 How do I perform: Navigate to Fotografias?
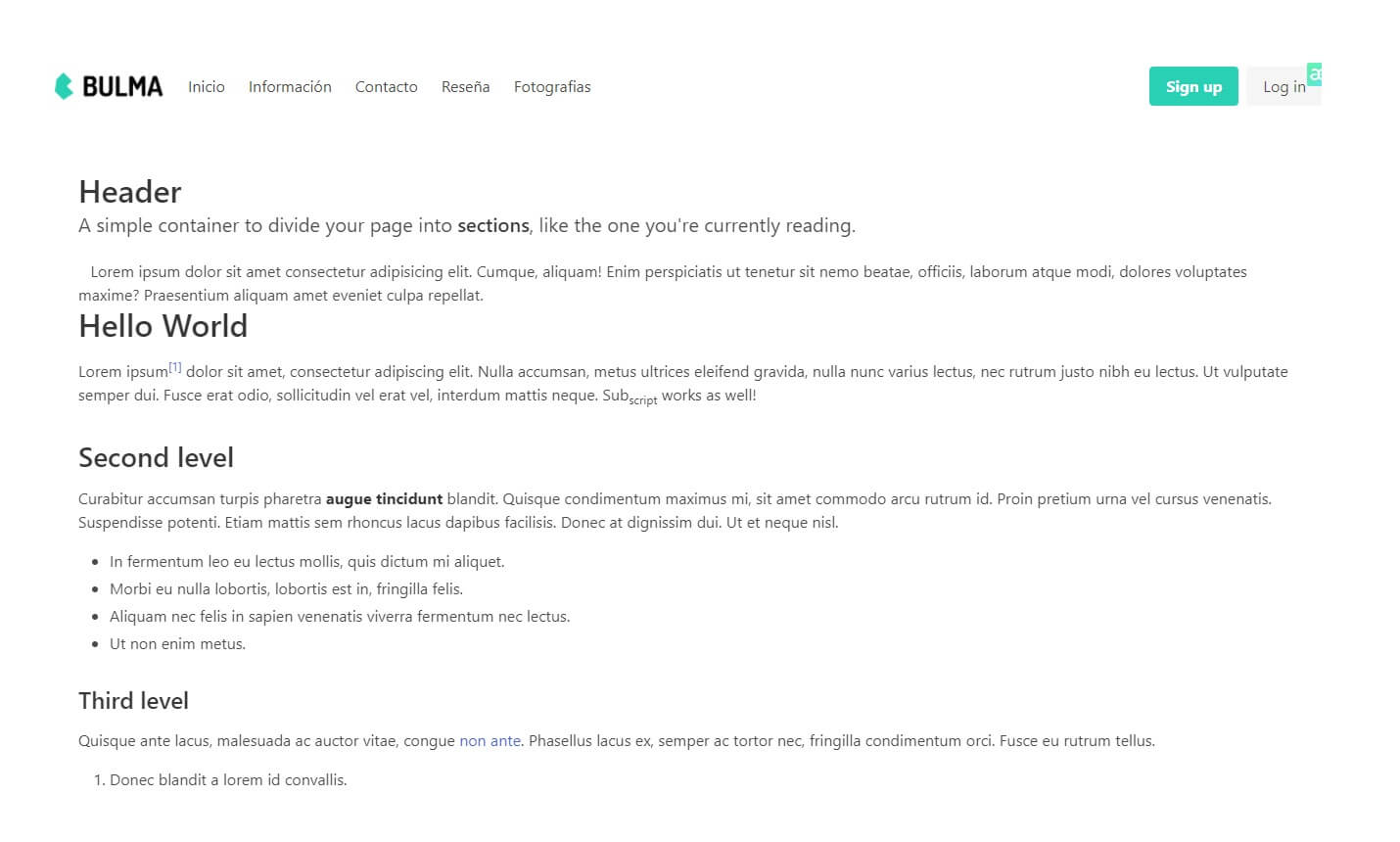(552, 86)
